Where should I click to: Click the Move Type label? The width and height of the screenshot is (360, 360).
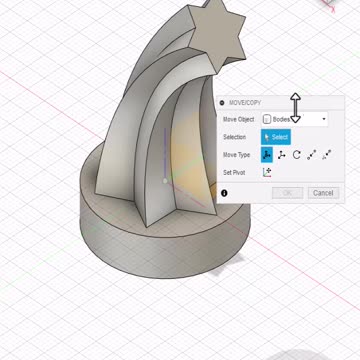point(237,155)
